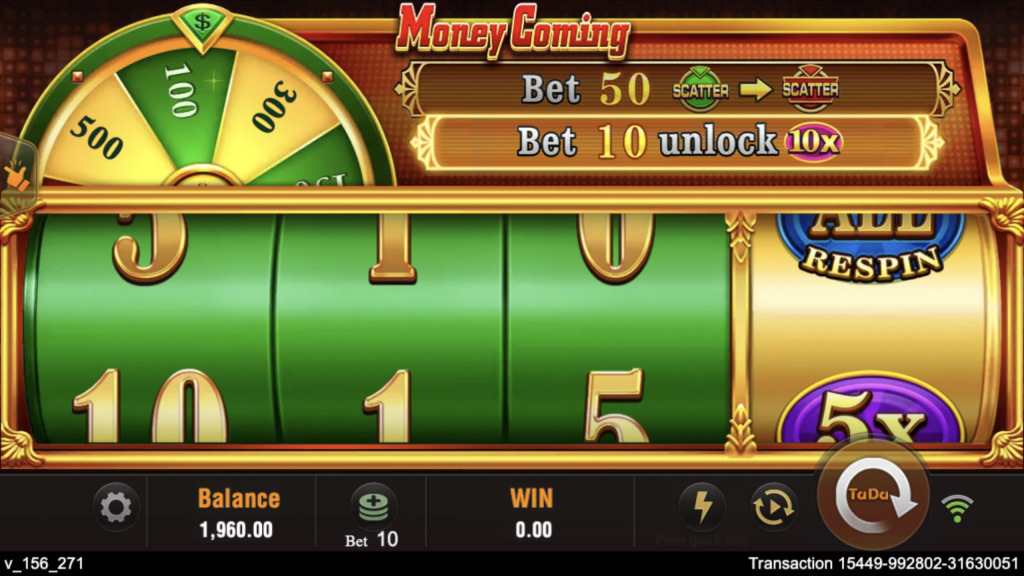
Task: Click the 500 wheel segment
Action: (x=97, y=137)
